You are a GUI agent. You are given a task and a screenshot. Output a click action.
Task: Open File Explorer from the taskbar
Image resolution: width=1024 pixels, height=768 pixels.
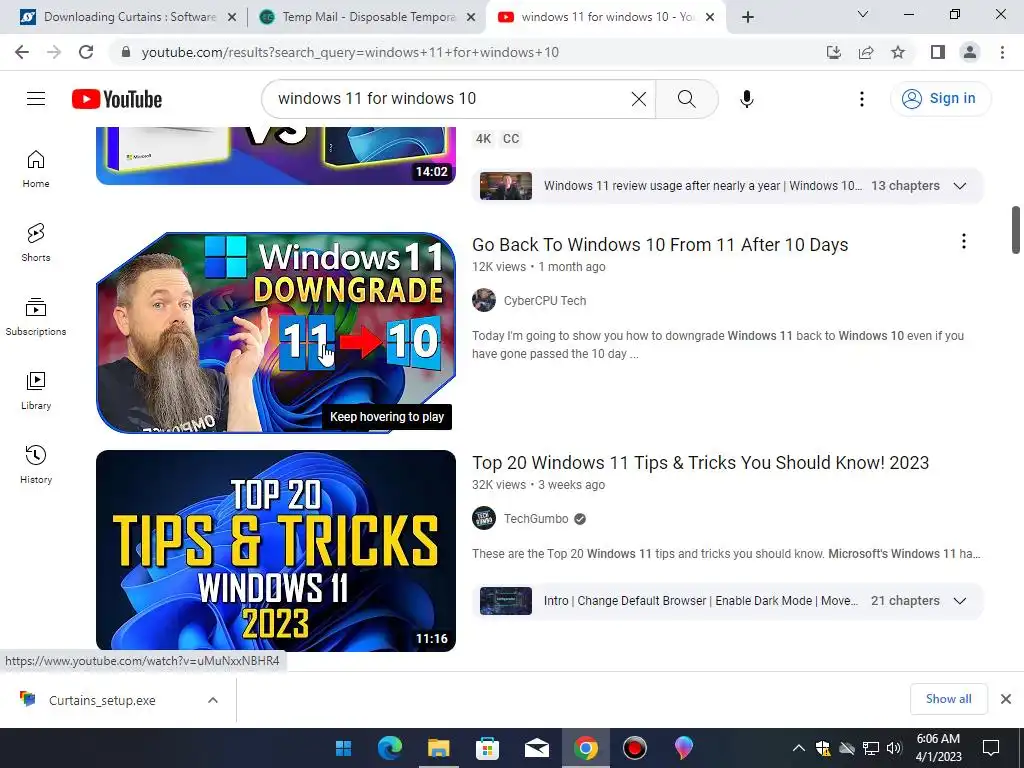pos(439,748)
